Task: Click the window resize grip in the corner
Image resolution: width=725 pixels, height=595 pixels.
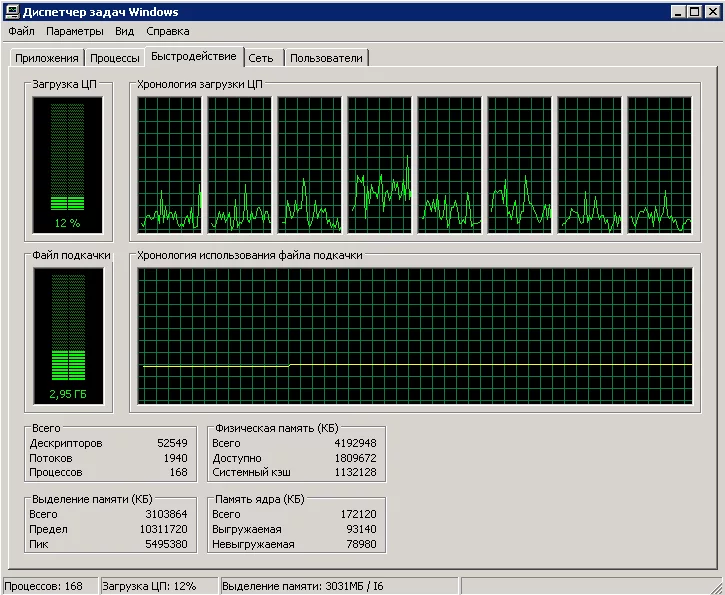Action: (716, 586)
